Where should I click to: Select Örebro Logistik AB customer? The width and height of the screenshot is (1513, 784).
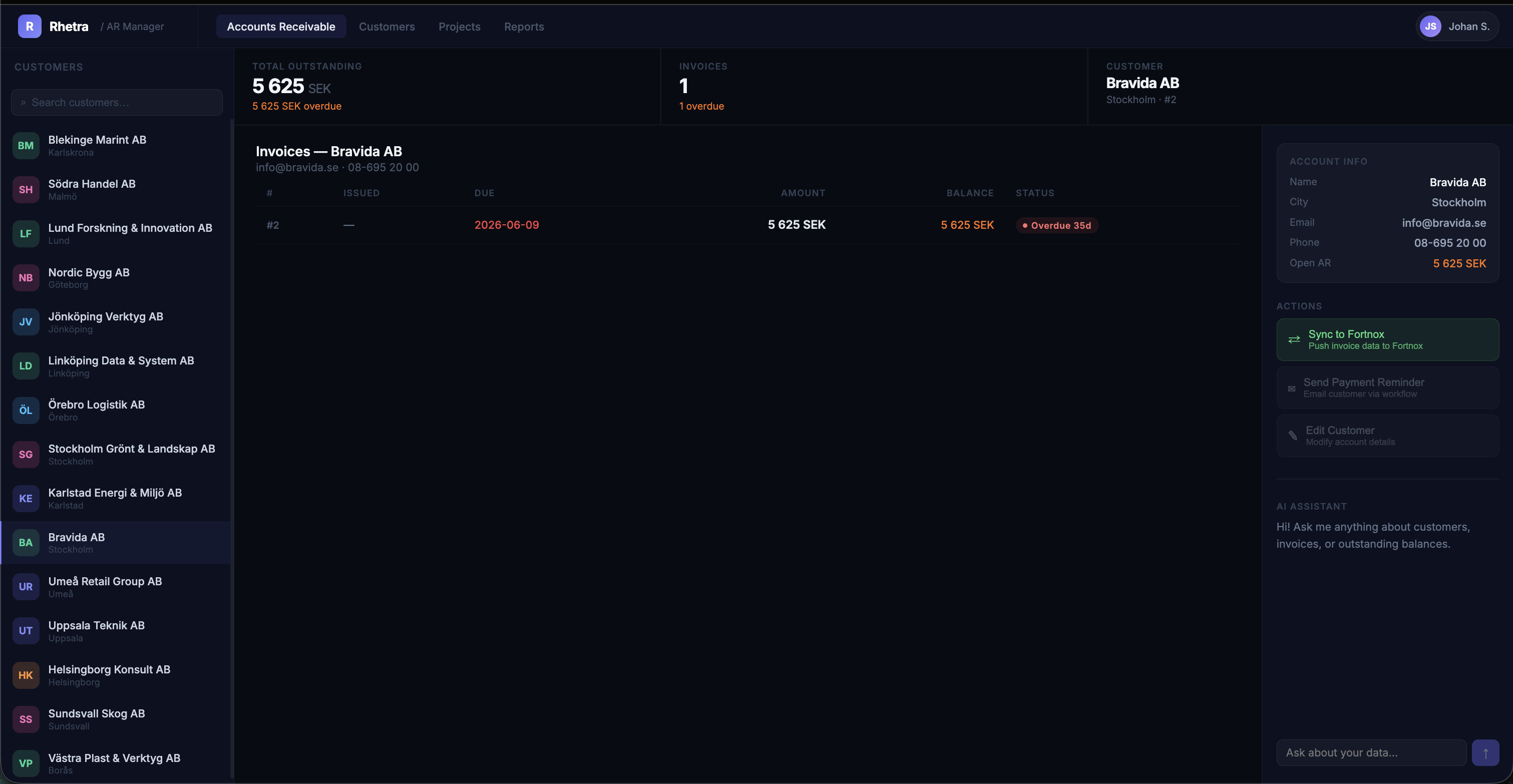pos(116,411)
